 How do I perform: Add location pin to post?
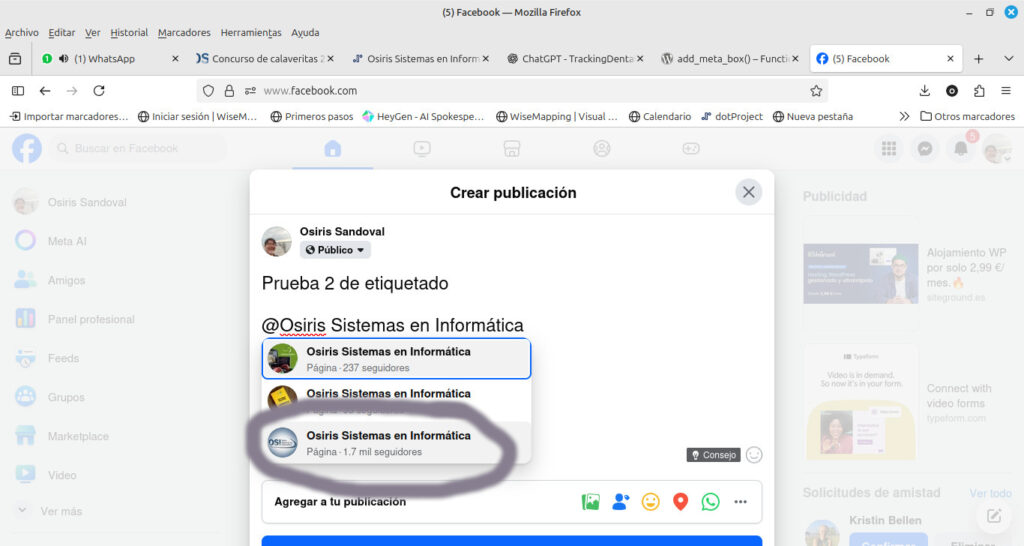pyautogui.click(x=680, y=502)
